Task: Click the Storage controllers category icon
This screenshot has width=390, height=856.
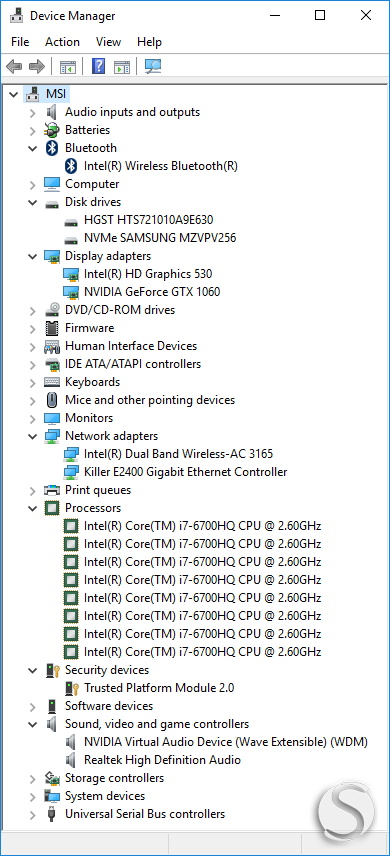Action: click(52, 778)
